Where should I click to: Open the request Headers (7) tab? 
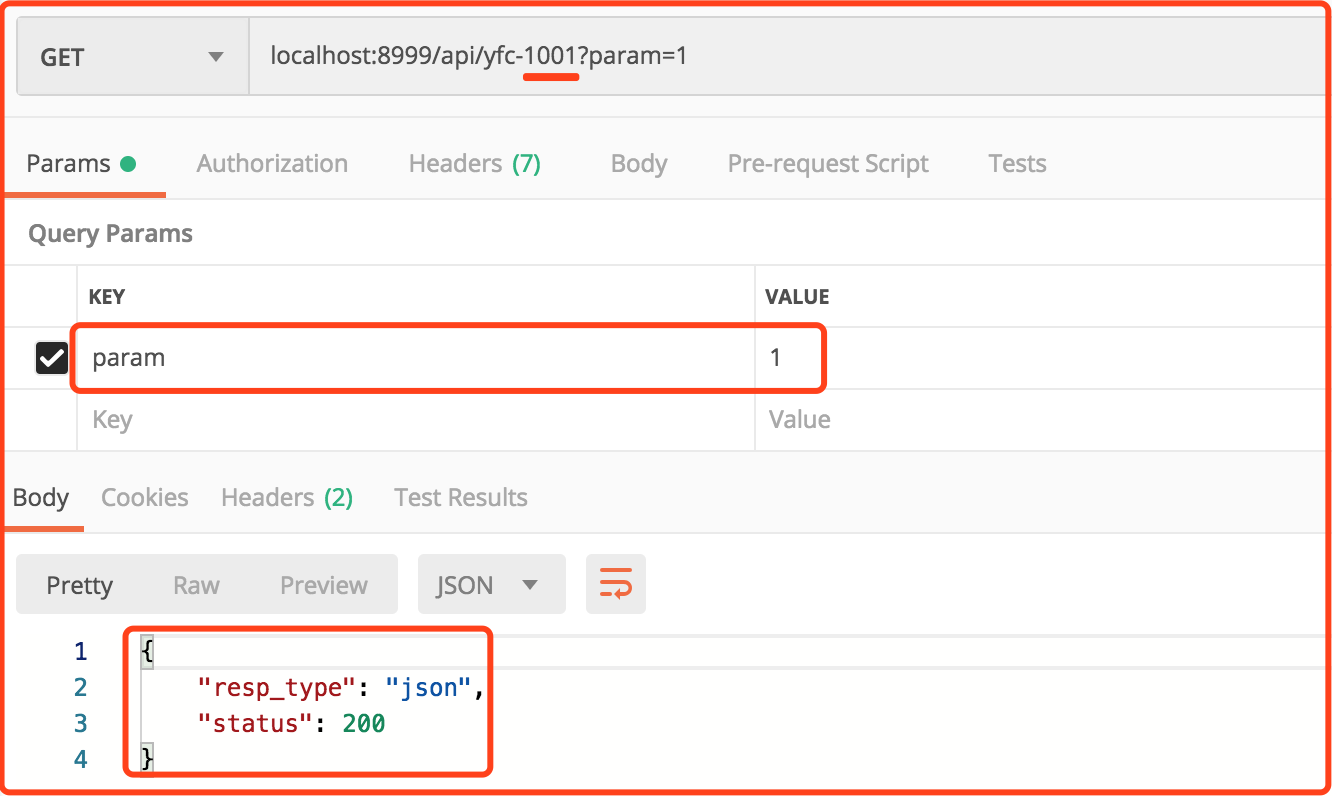(x=474, y=164)
